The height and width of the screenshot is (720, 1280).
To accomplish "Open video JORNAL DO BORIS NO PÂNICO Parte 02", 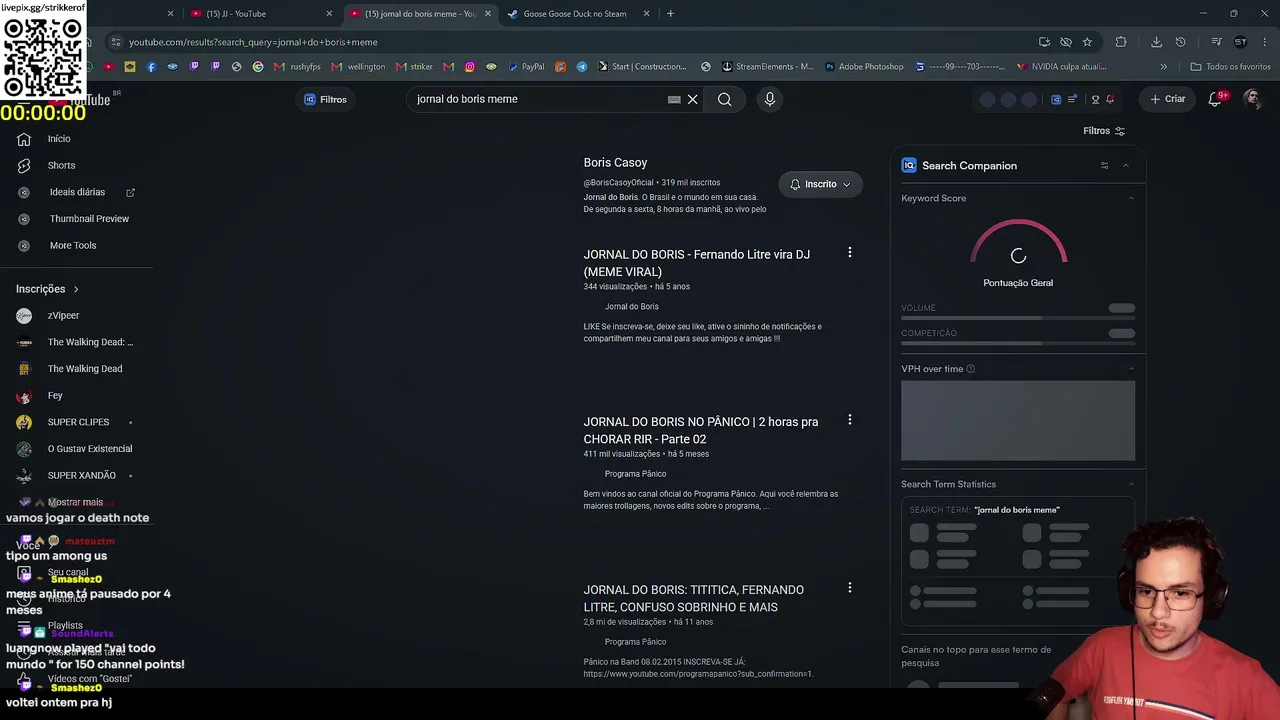I will coord(701,430).
